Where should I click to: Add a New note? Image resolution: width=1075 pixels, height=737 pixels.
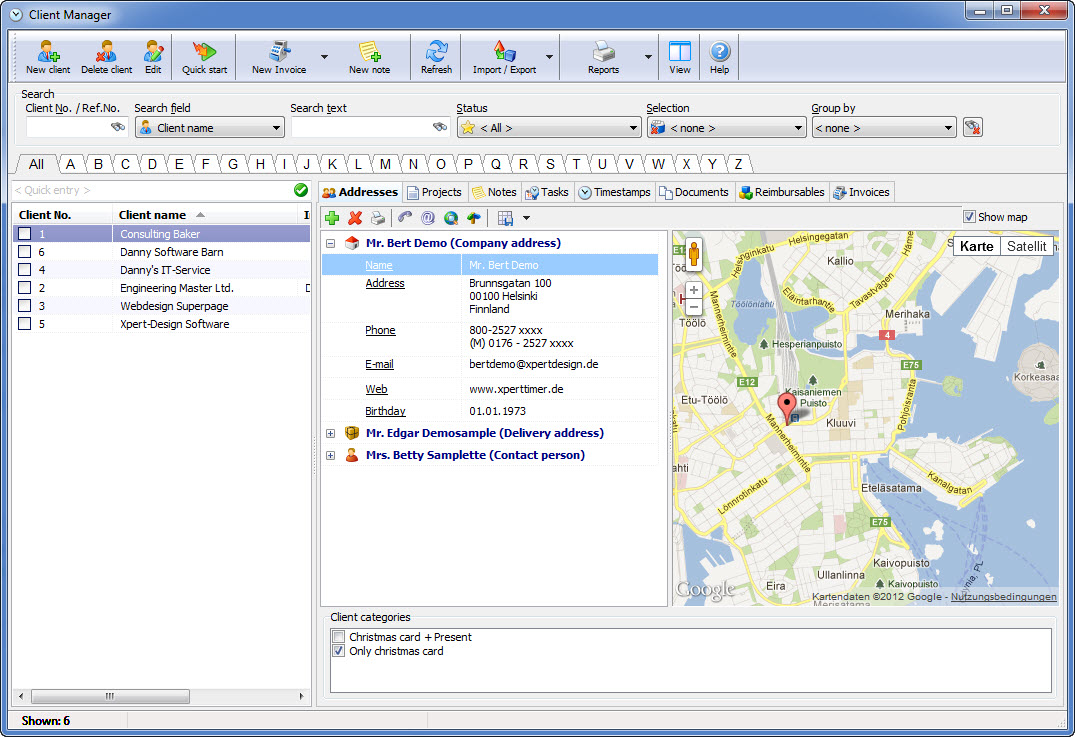pyautogui.click(x=370, y=57)
